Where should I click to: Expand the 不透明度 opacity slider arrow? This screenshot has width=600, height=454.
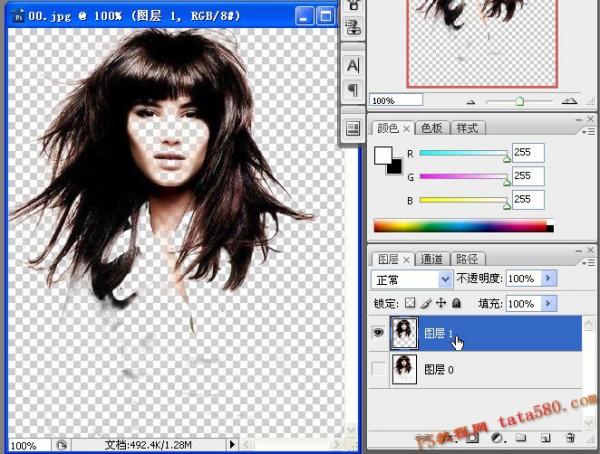click(548, 279)
